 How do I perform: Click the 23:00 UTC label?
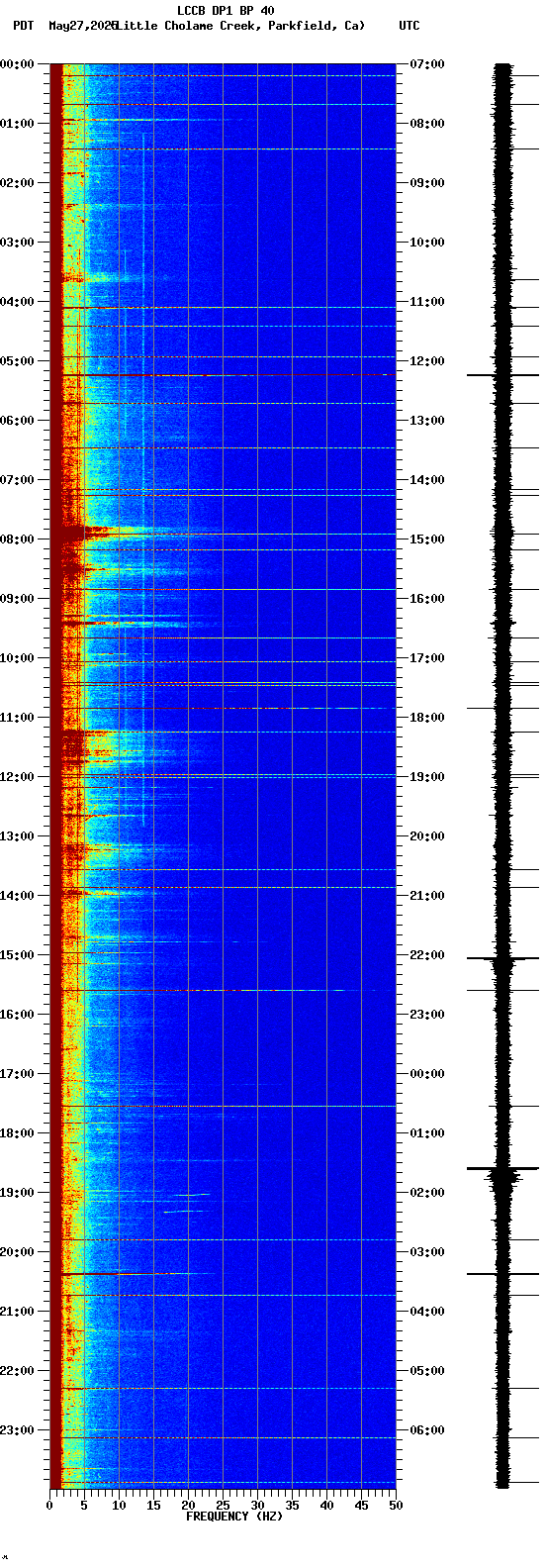(x=427, y=1015)
